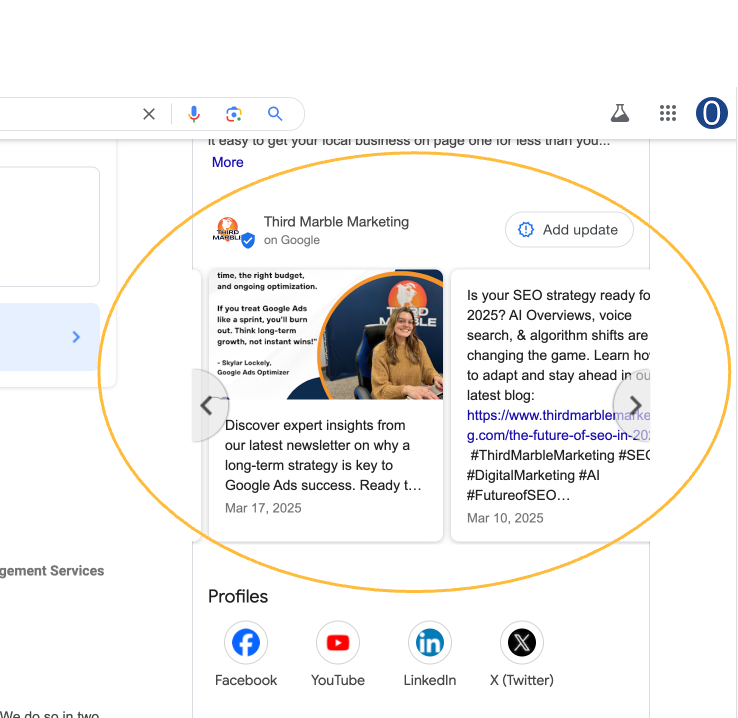Click the 'on Google' label

coord(291,240)
